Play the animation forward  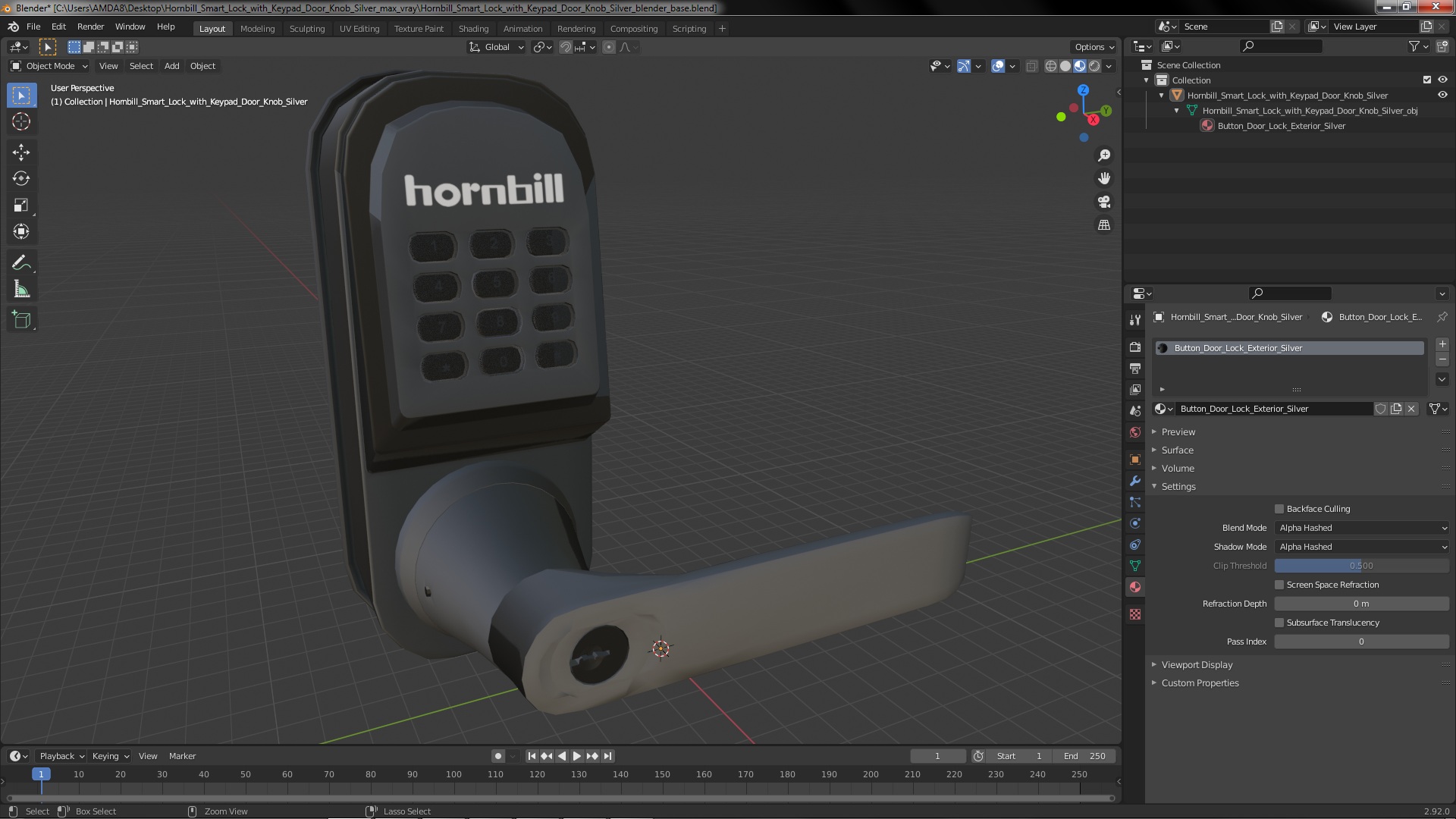(x=577, y=756)
